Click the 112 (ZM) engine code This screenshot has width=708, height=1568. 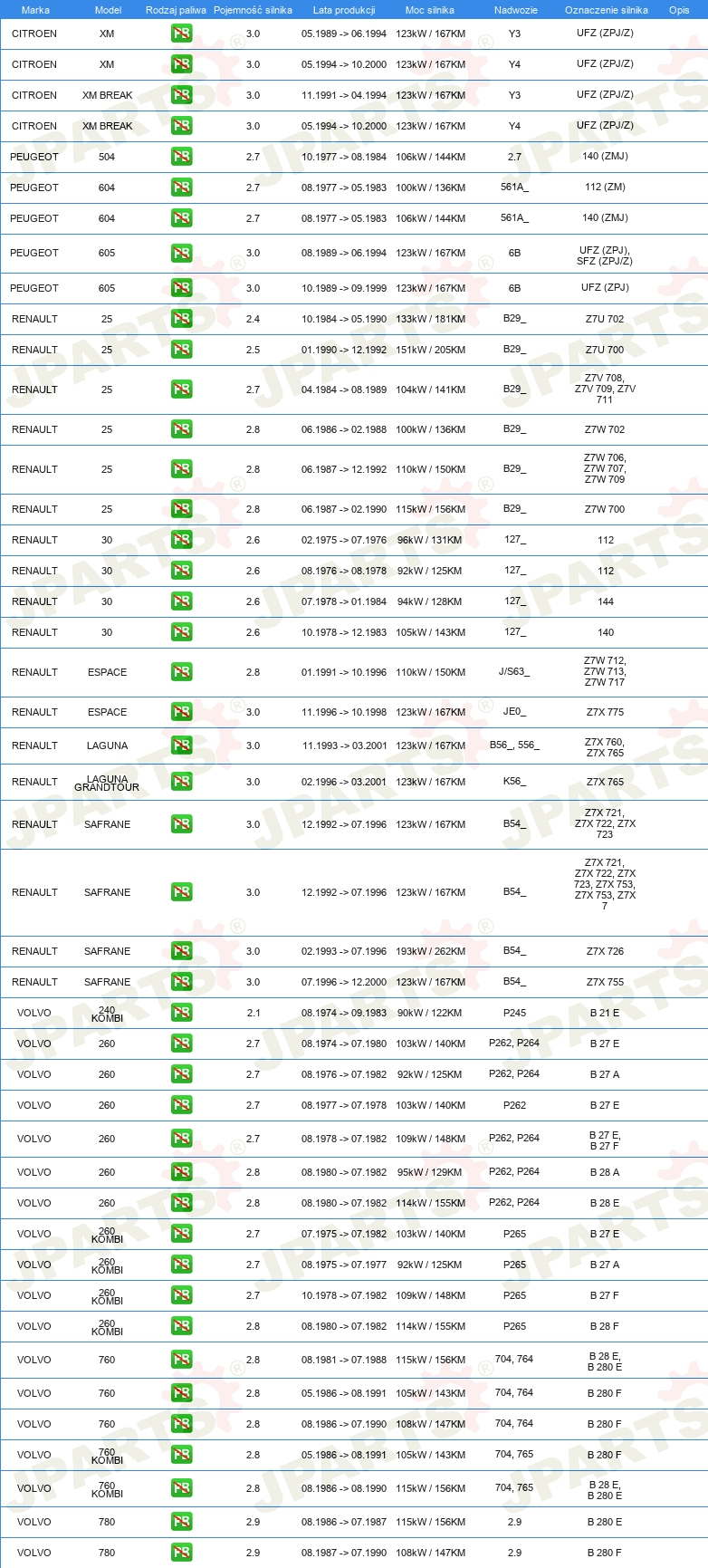605,188
